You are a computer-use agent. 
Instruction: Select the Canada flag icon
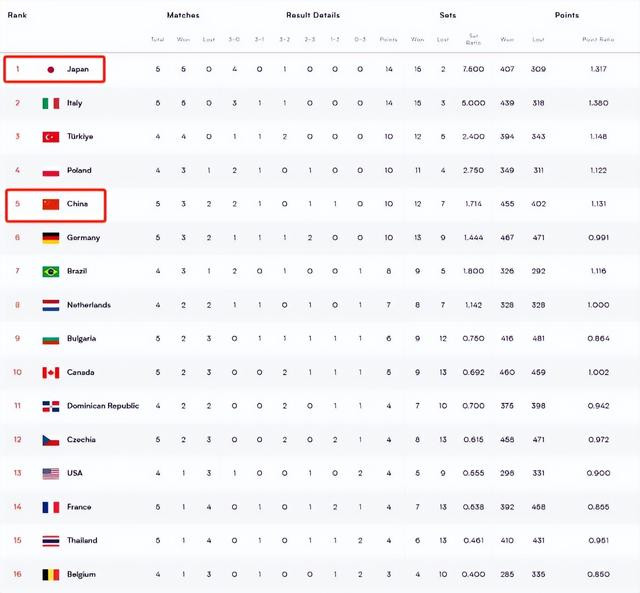click(51, 372)
